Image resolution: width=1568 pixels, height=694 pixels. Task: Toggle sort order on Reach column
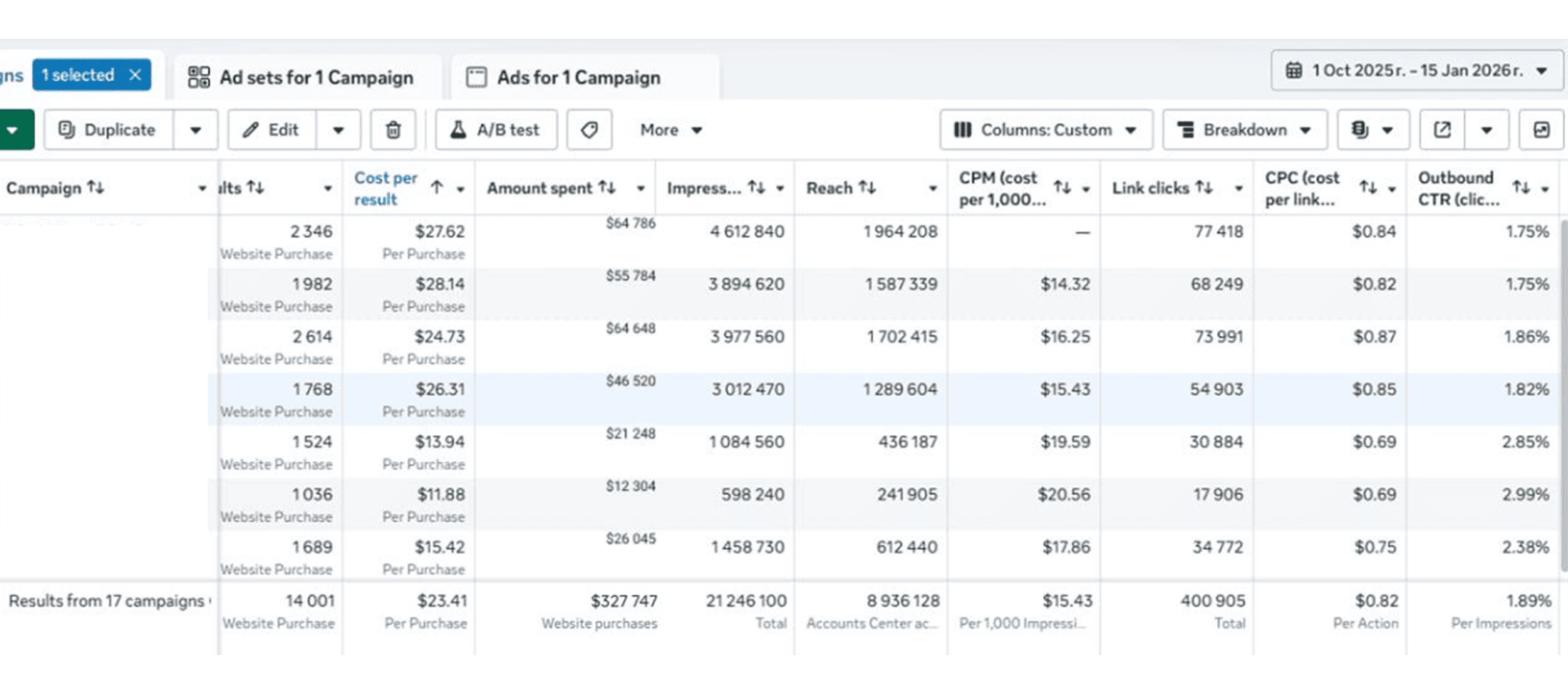click(867, 187)
